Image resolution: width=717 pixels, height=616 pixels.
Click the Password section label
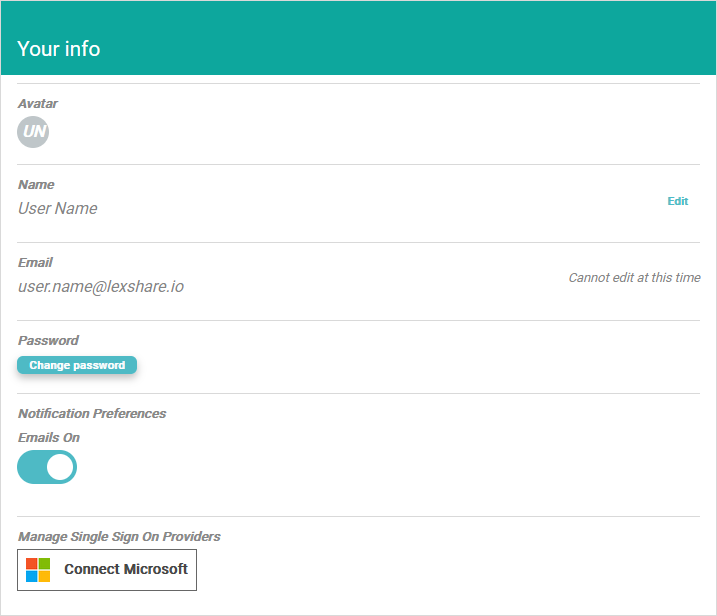coord(48,341)
